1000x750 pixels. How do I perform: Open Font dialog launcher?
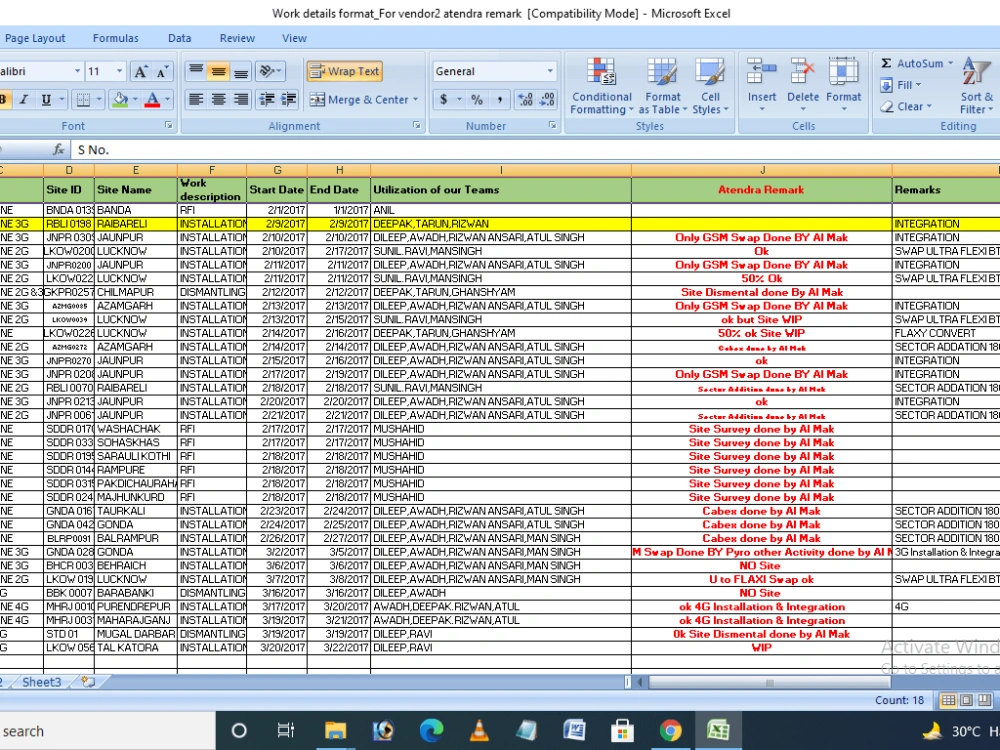[x=168, y=126]
